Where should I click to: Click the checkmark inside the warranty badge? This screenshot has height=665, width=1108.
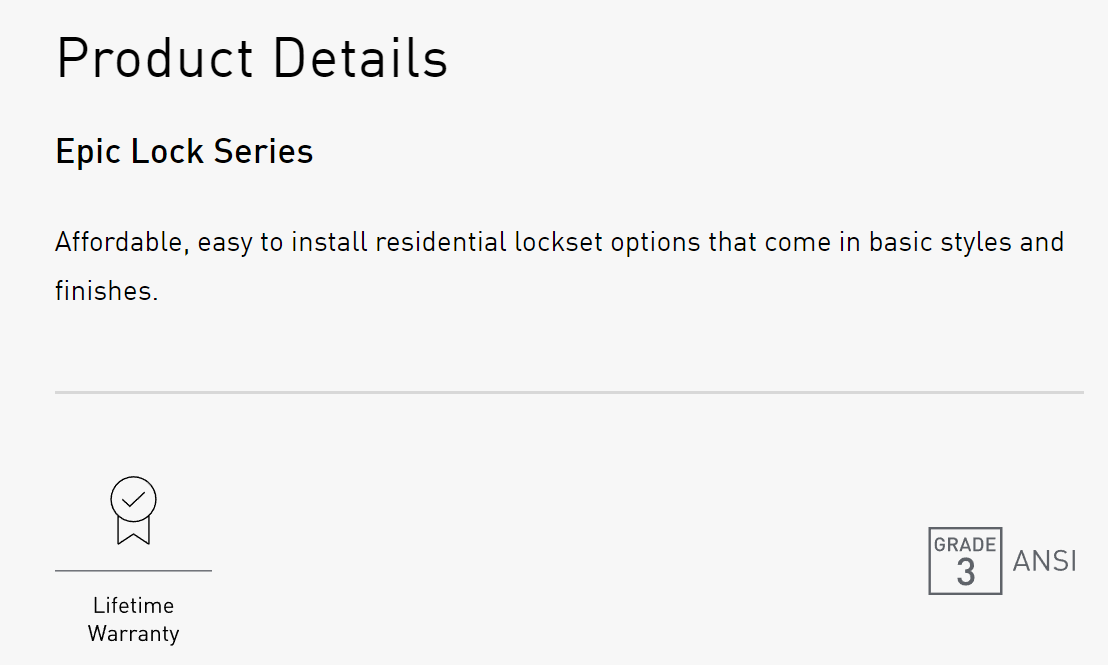tap(133, 498)
